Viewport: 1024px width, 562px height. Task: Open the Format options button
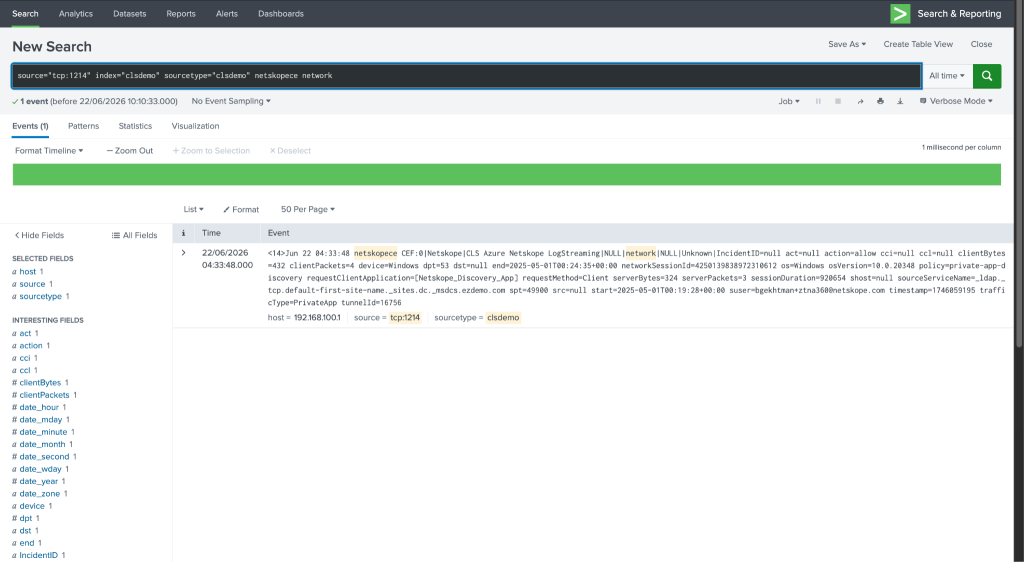(241, 210)
